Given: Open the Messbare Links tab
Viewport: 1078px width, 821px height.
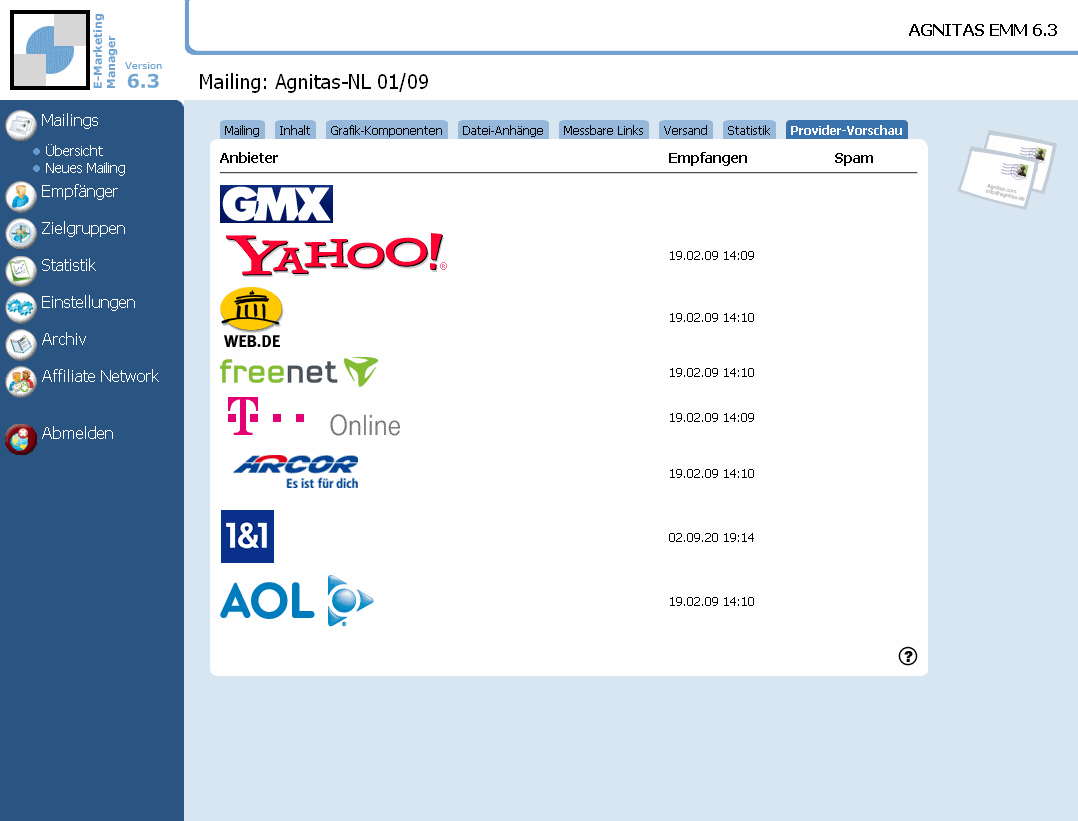Looking at the screenshot, I should tap(604, 130).
